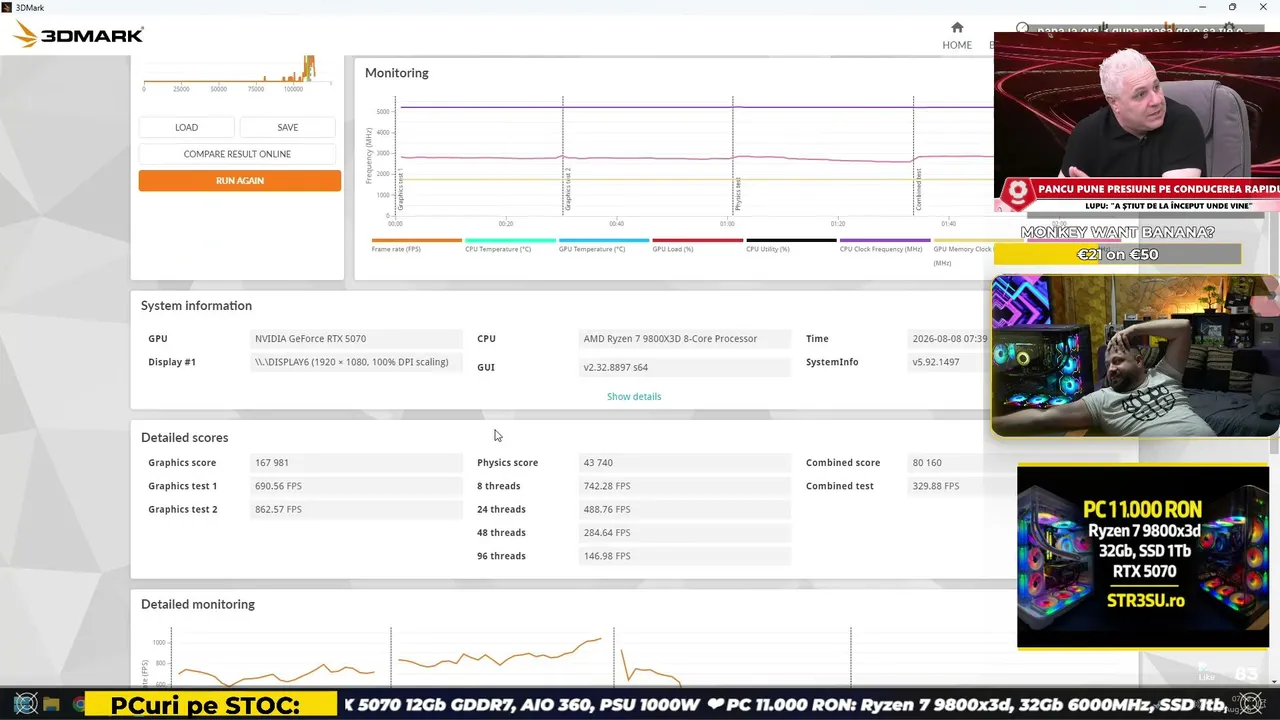Select the NVIDIA GeForce RTX 5070 GPU value

356,339
